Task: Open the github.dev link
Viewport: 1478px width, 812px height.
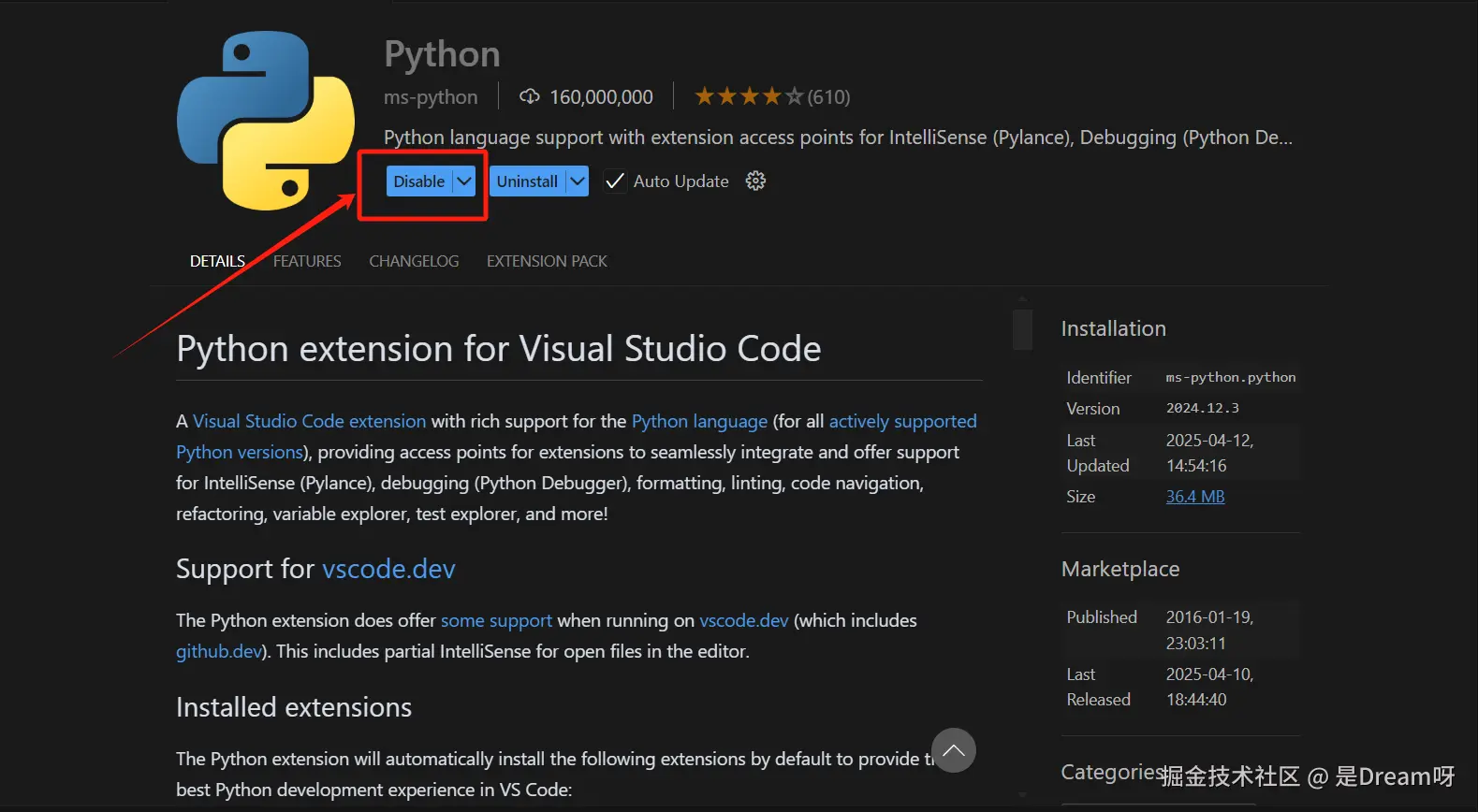Action: point(219,651)
